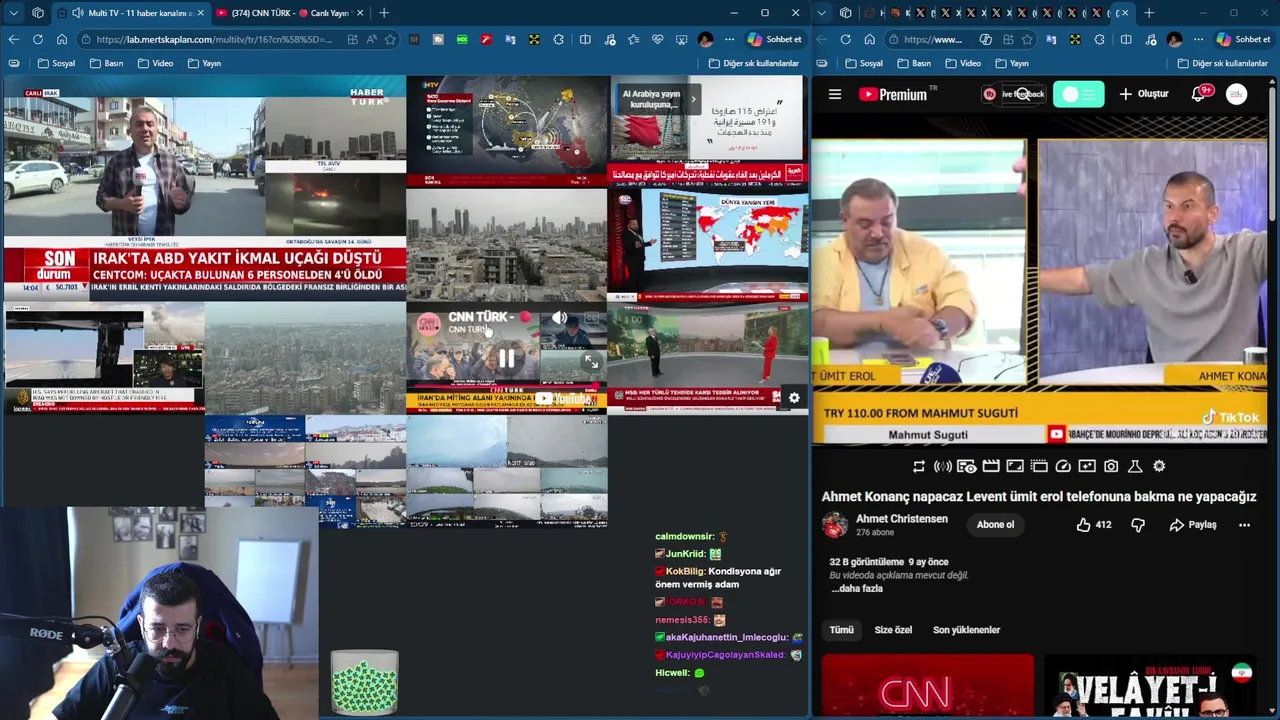Open right browser three-dot settings menu
This screenshot has width=1280, height=720.
tap(1198, 39)
